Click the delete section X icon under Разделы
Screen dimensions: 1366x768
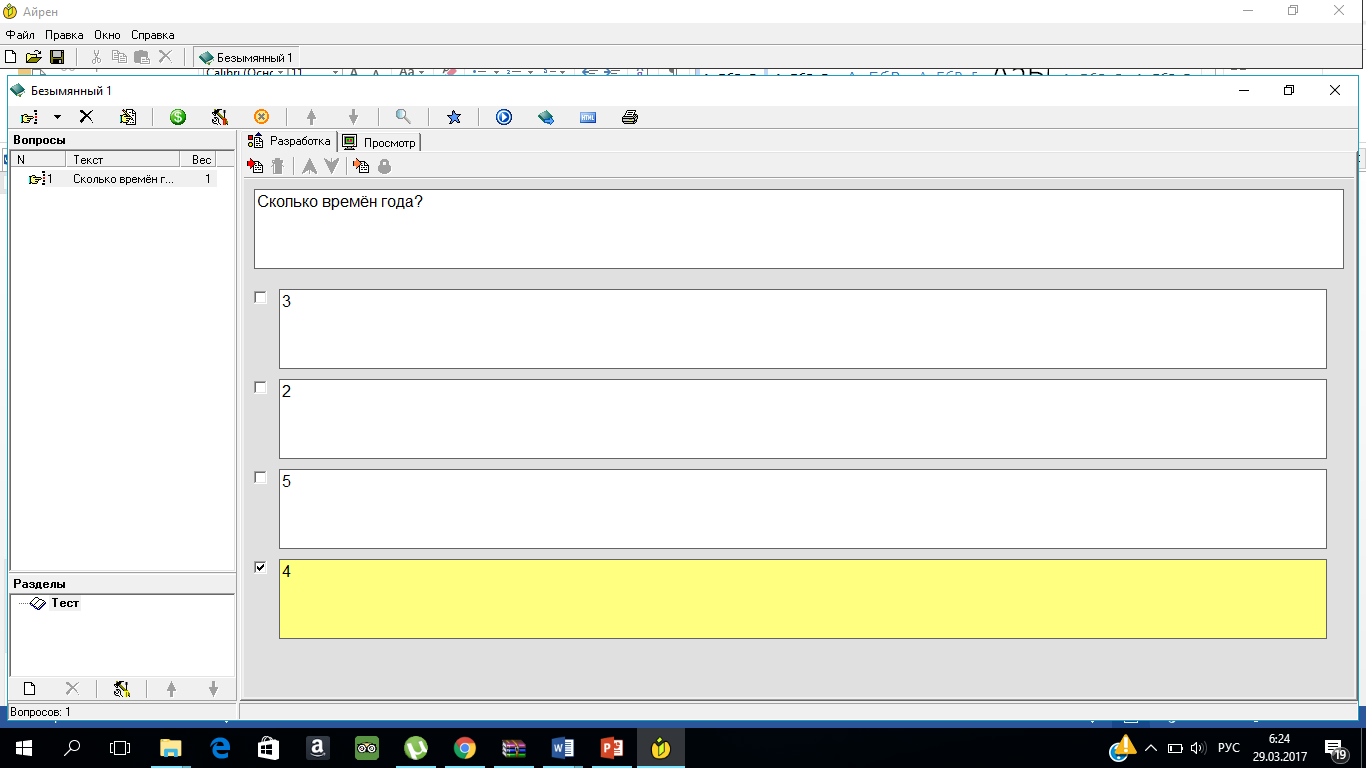(x=72, y=688)
